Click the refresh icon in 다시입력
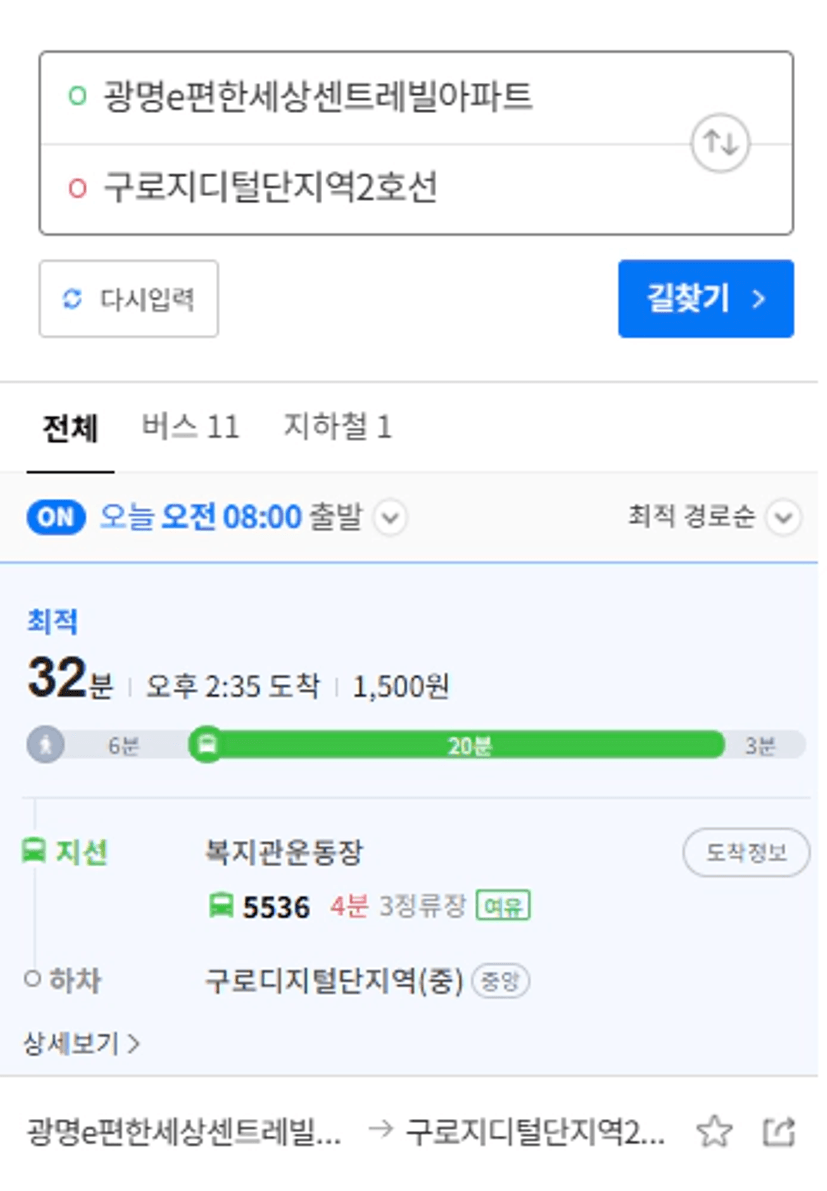The image size is (827, 1191). (72, 299)
